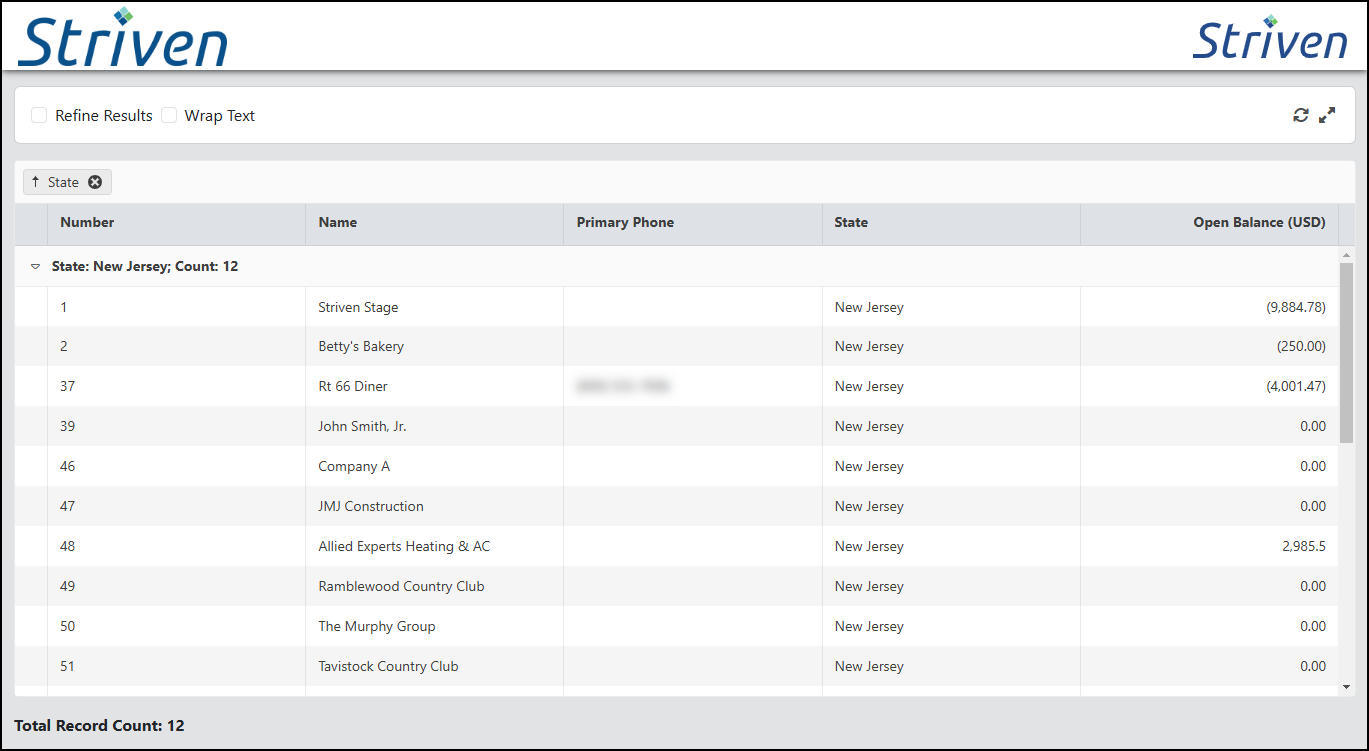Click the balance (250.00)

coord(1301,346)
